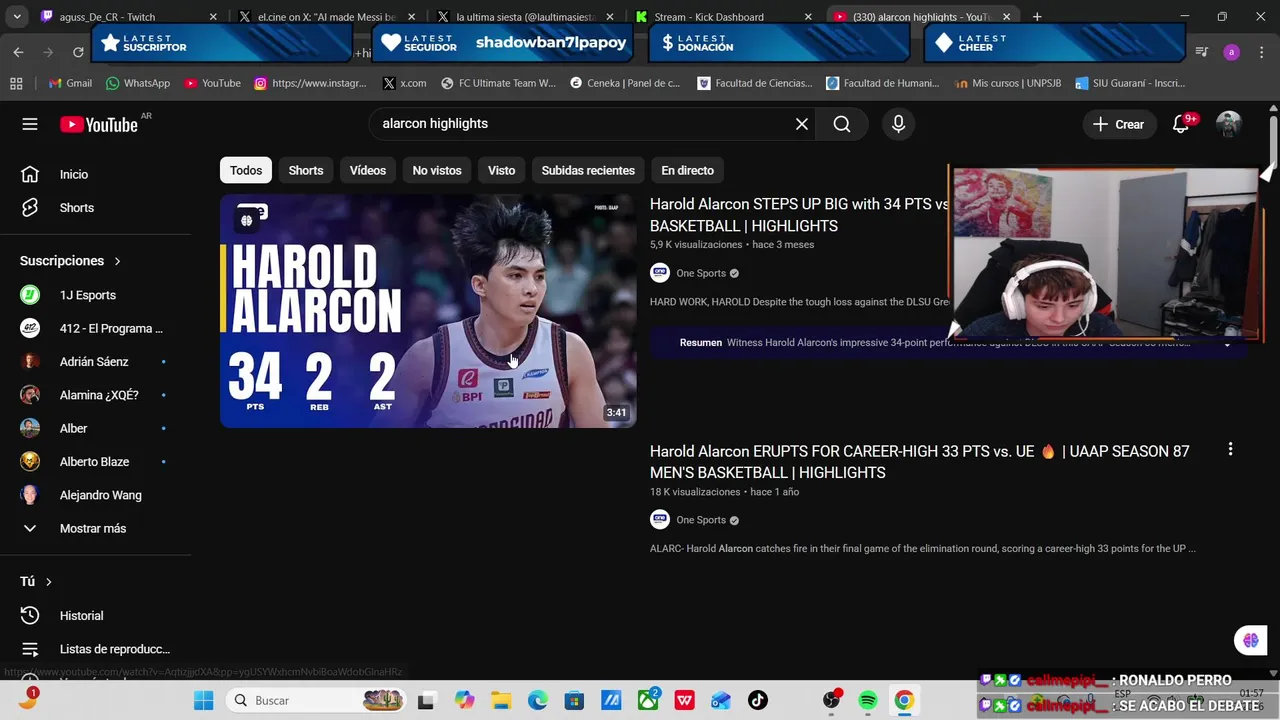Open Mis cursos UNPSJB bookmark

point(1008,83)
